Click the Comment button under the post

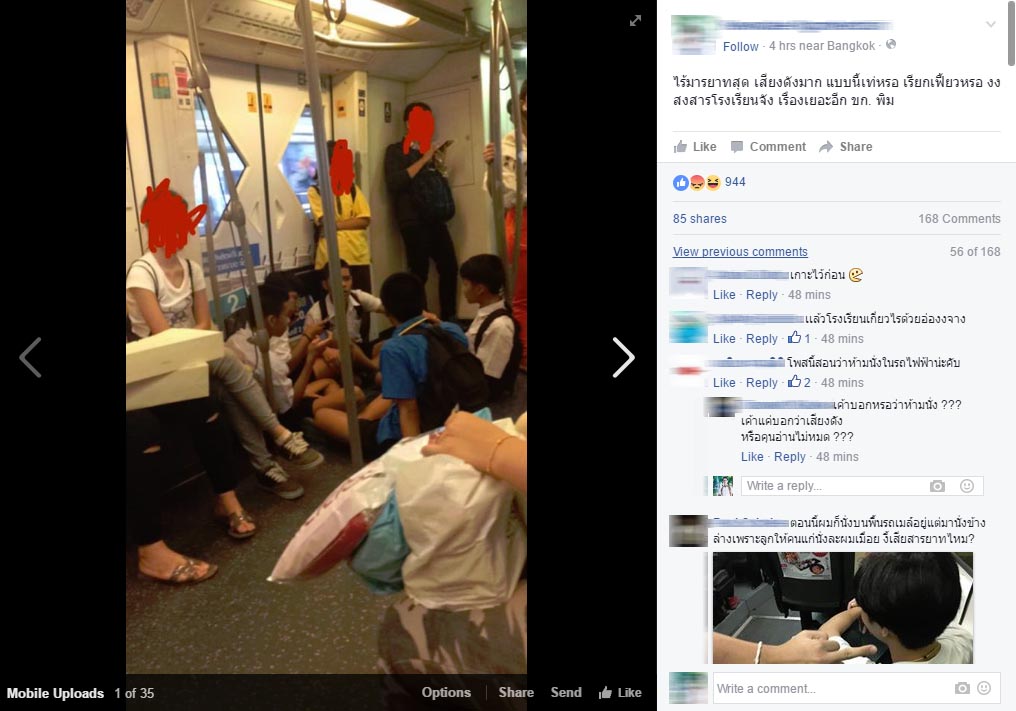(x=768, y=146)
